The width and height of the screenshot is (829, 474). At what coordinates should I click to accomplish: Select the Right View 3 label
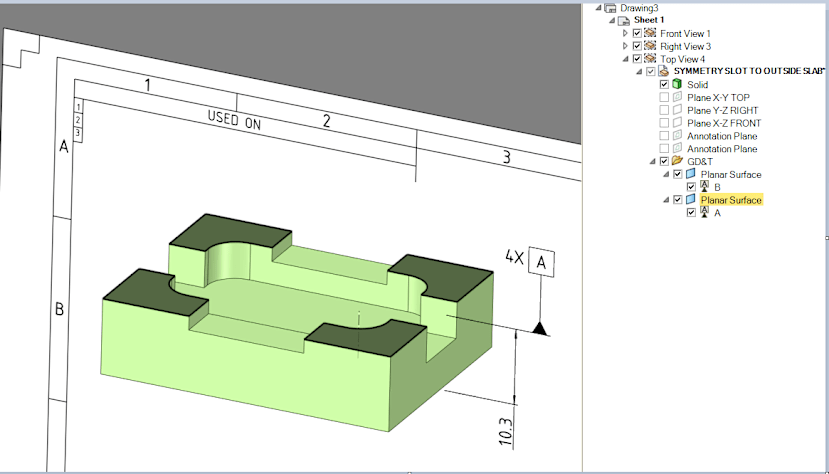coord(685,47)
